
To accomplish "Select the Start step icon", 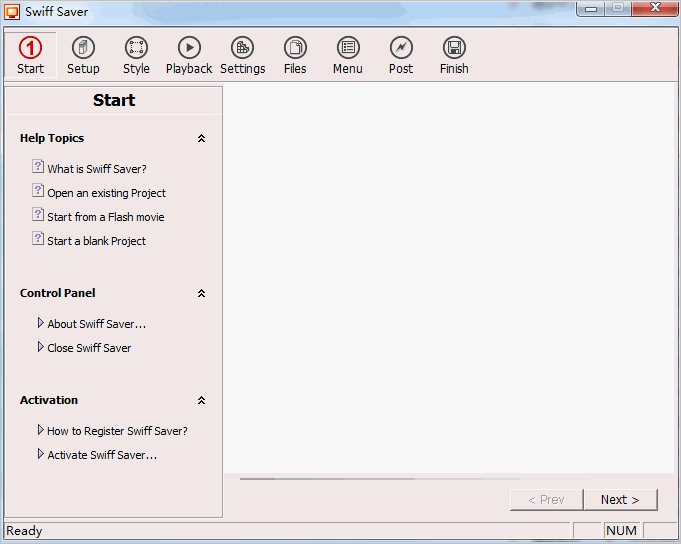I will tap(30, 48).
